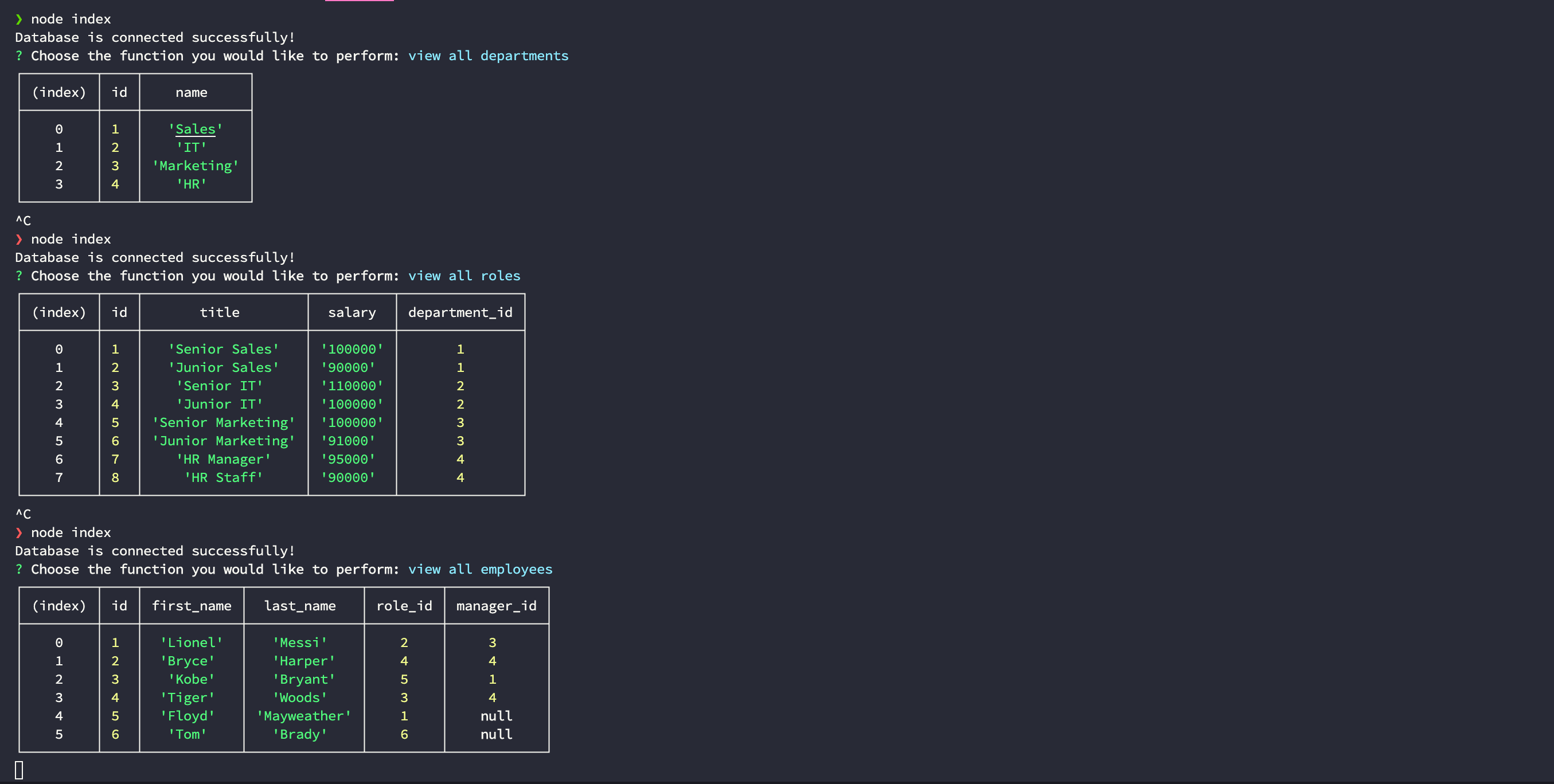This screenshot has width=1554, height=784.
Task: Click the terminal cursor at bottom
Action: (19, 770)
